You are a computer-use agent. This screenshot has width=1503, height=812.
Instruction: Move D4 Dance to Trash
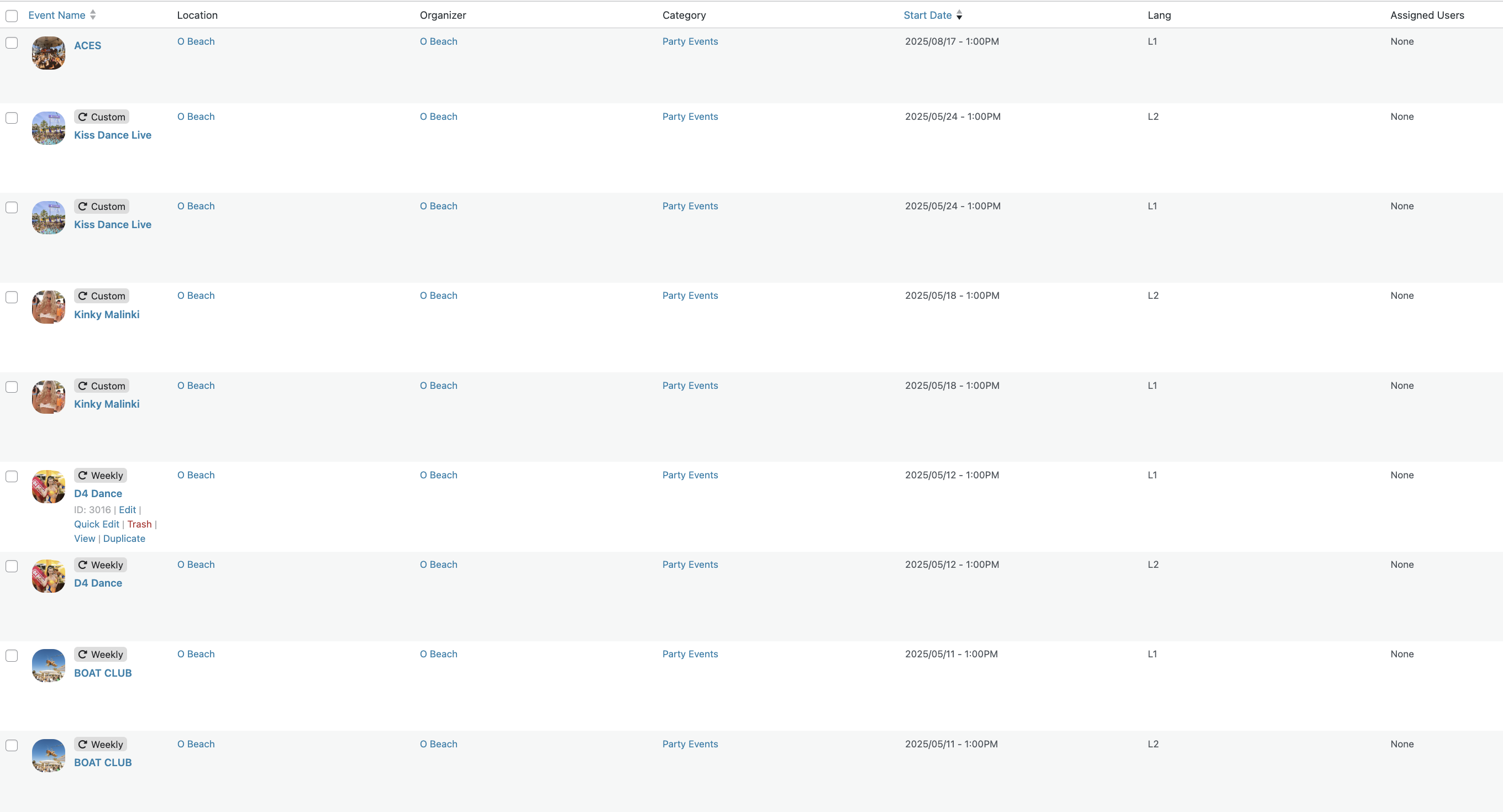pos(139,524)
